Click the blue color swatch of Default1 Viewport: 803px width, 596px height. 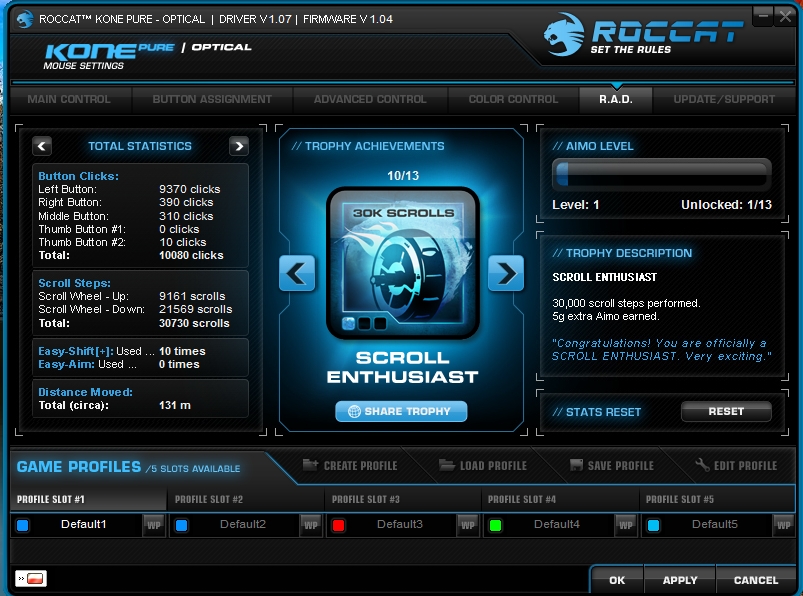[23, 525]
